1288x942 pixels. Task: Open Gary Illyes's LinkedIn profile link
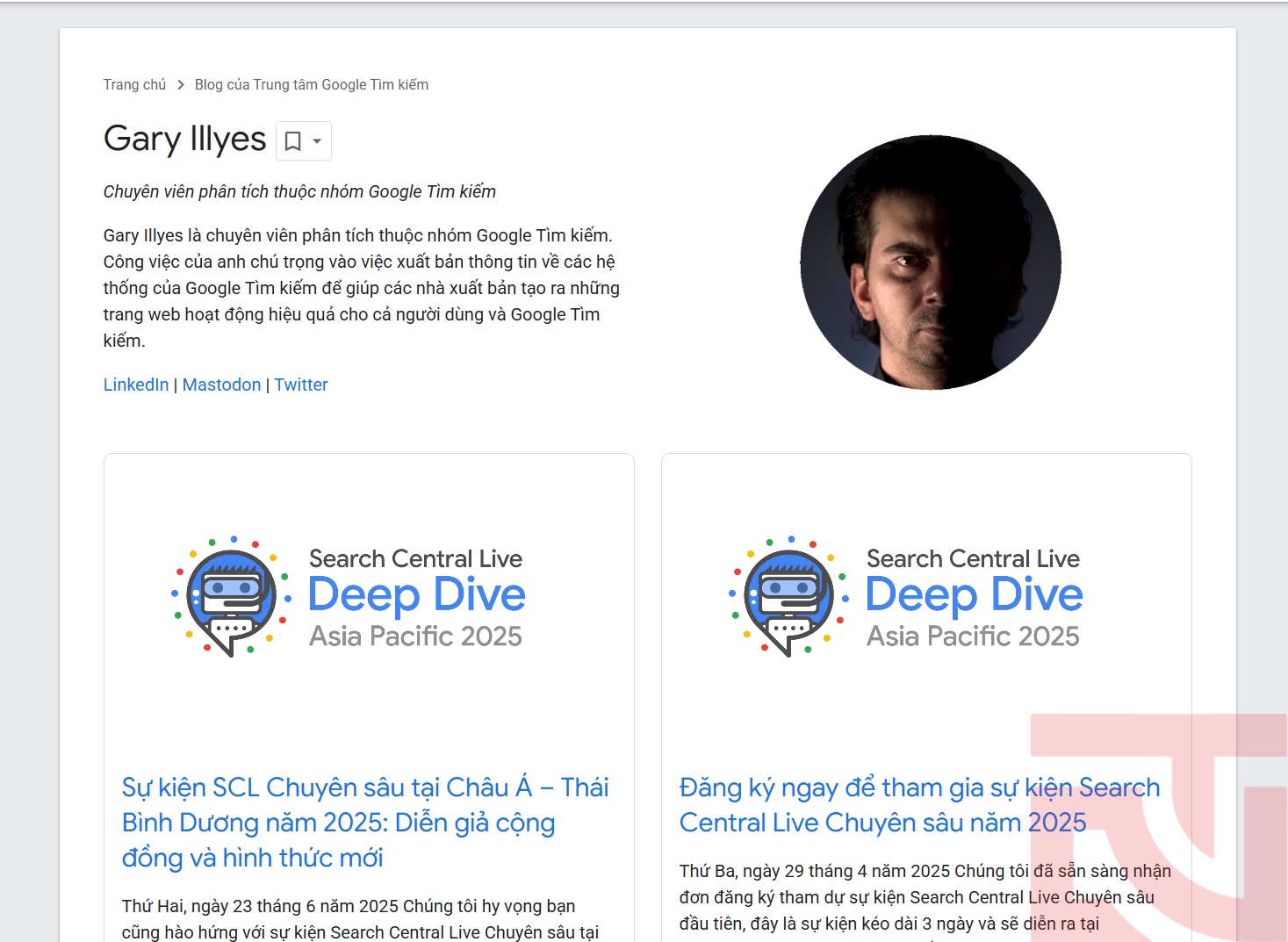(136, 385)
